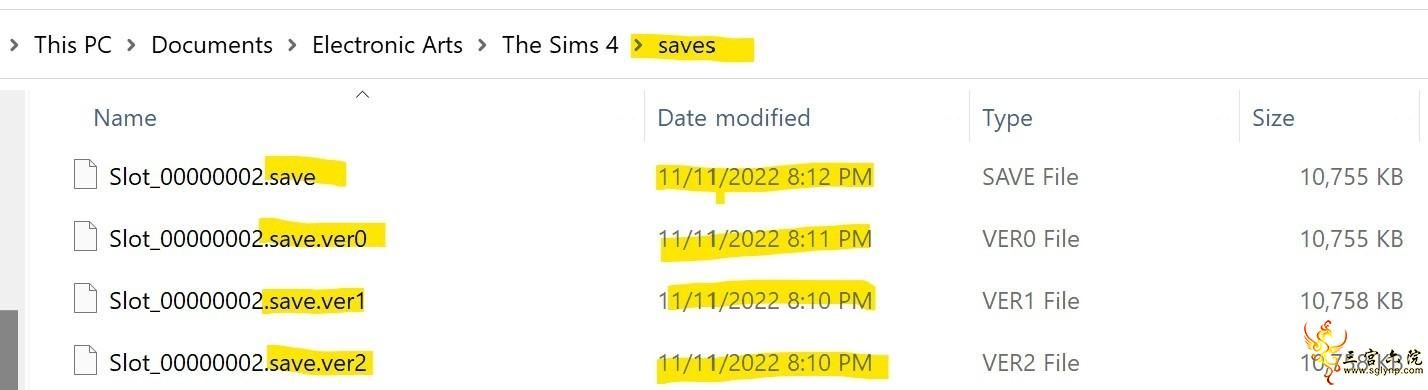
Task: Click the navigation pane scrollbar on left edge
Action: click(x=10, y=240)
